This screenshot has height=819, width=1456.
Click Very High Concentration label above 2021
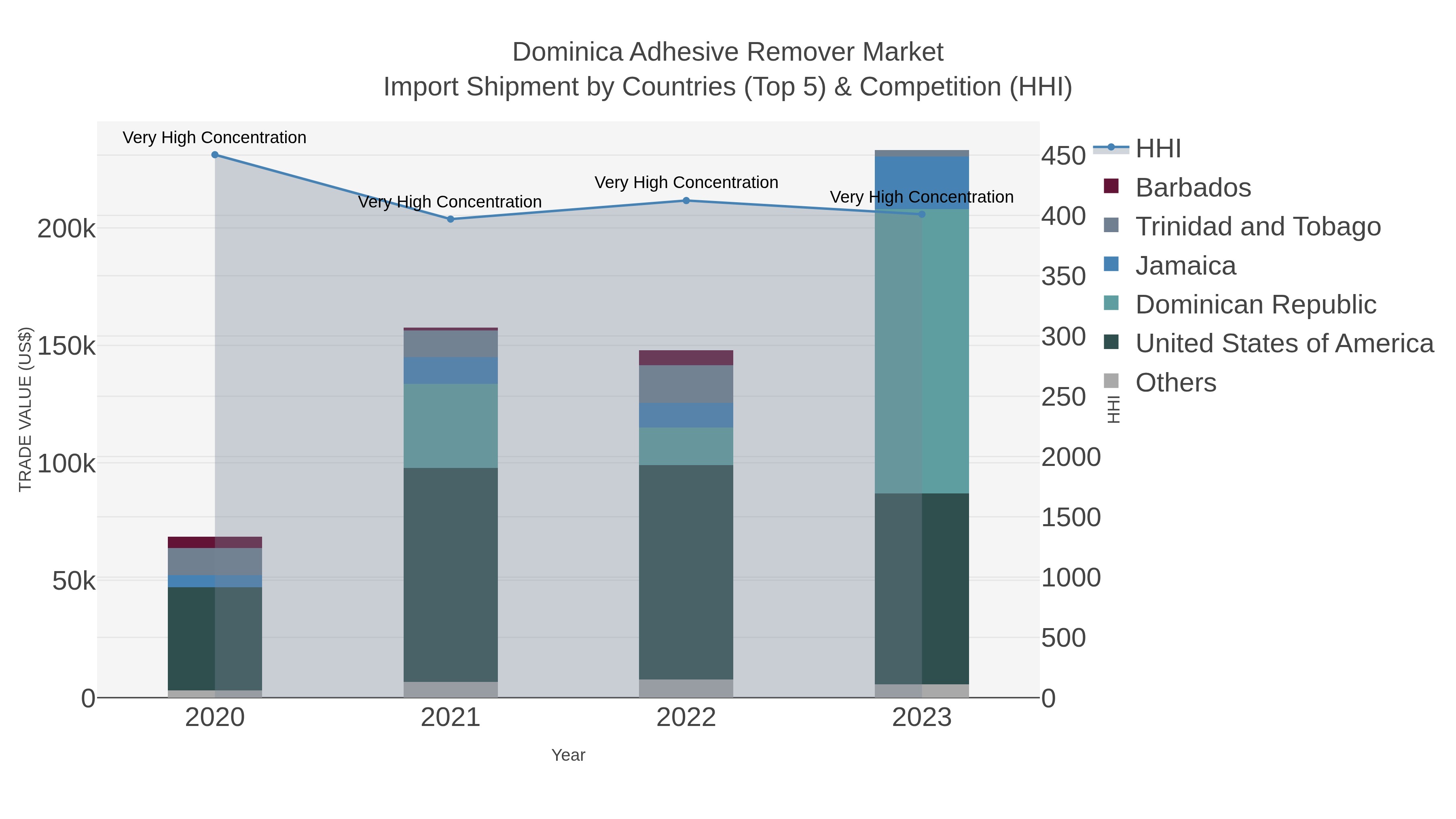(x=450, y=202)
